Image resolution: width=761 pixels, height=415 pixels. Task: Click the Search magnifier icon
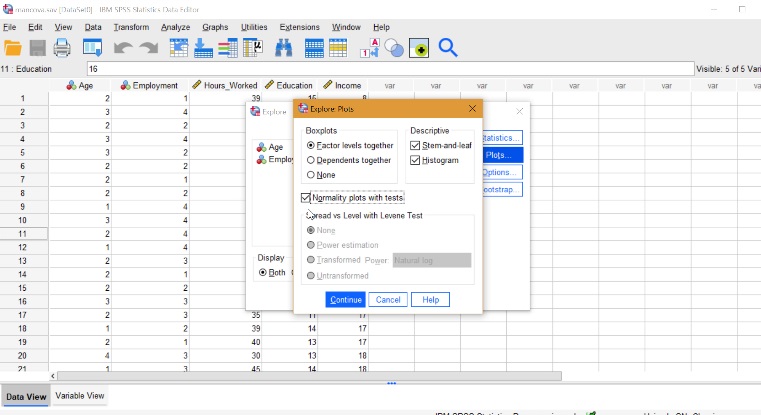point(448,48)
